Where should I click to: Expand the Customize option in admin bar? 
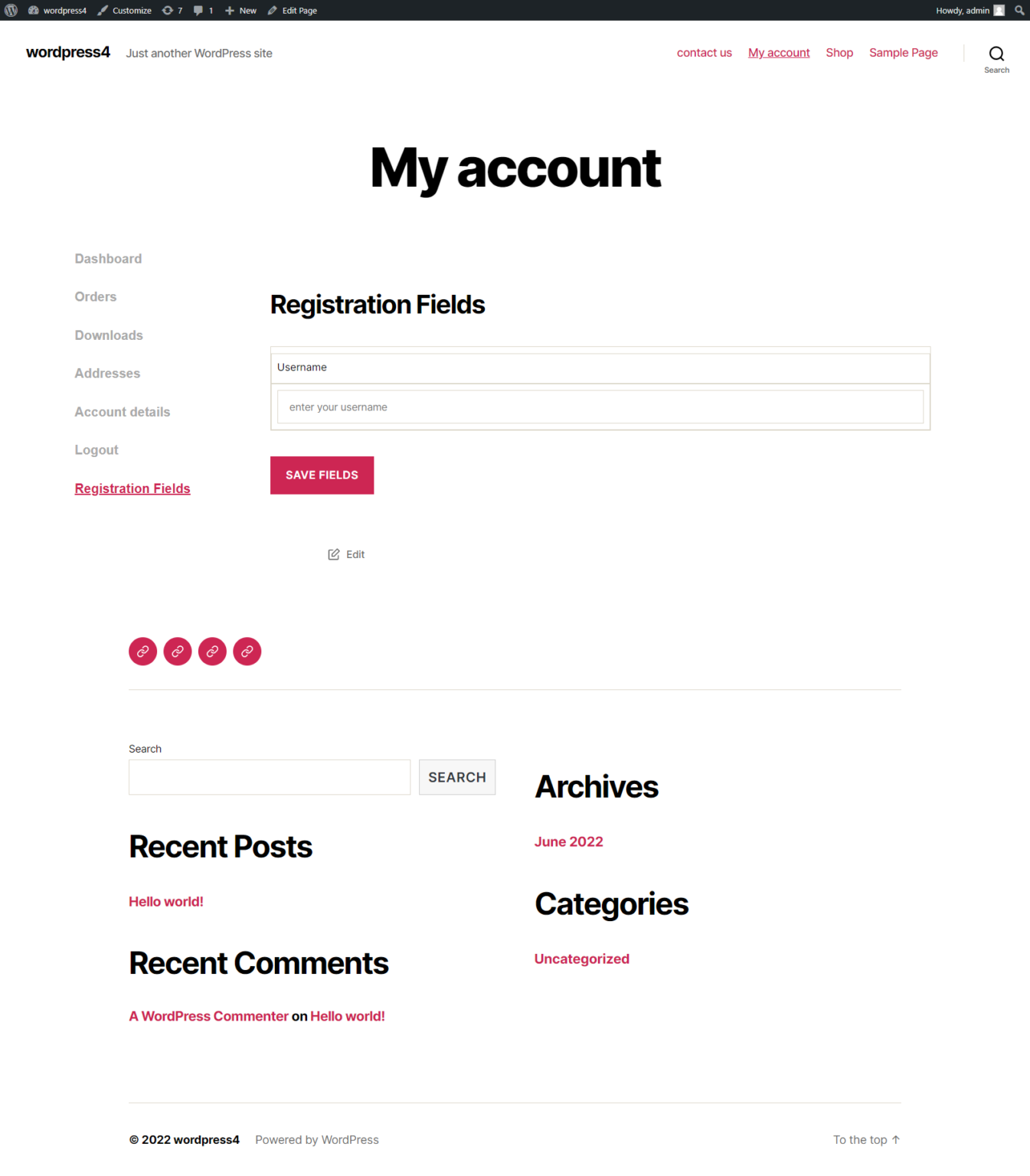click(124, 10)
